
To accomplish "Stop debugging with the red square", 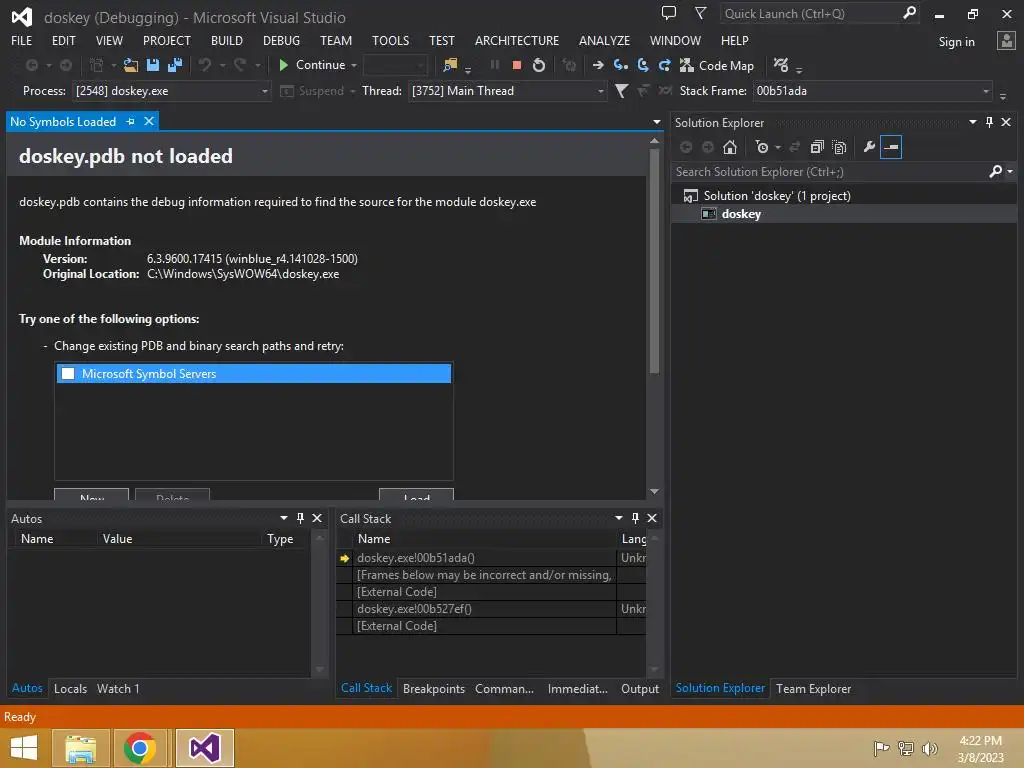I will [x=517, y=65].
